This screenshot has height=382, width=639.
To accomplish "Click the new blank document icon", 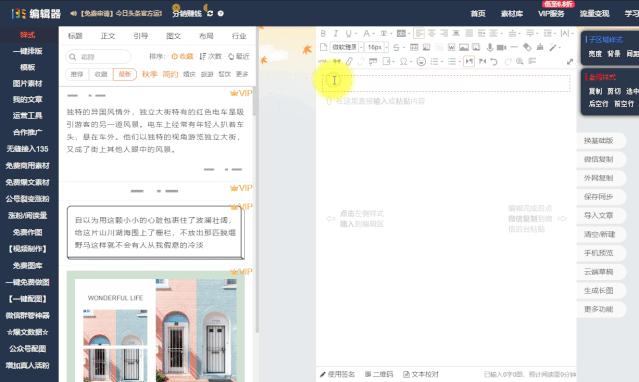I will (x=324, y=47).
